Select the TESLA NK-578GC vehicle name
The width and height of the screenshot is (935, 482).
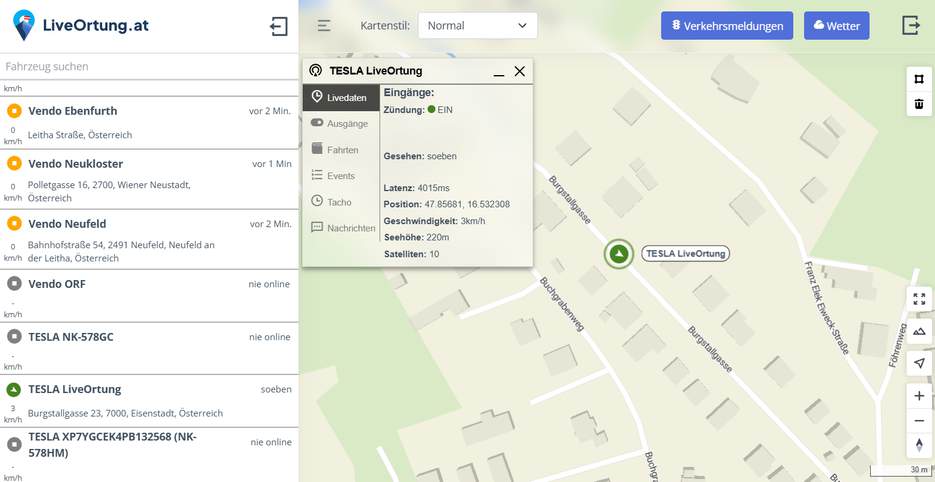[71, 336]
